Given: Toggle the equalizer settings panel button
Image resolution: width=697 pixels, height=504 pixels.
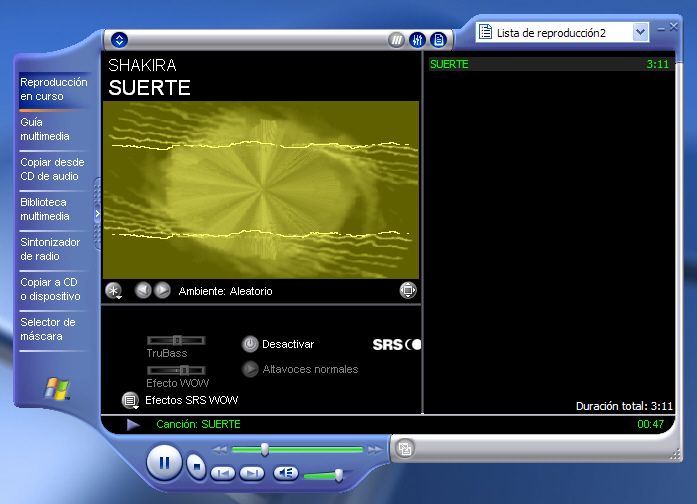Looking at the screenshot, I should pos(417,40).
